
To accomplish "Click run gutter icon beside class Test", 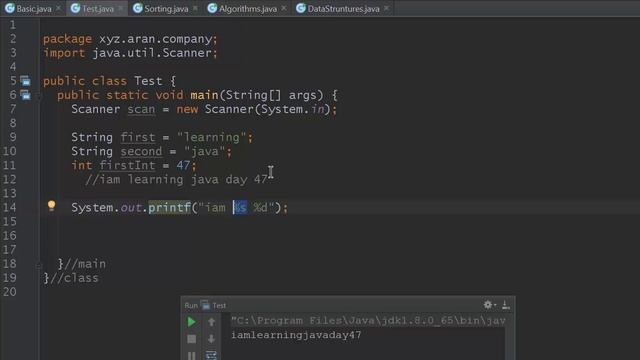I will 25,81.
